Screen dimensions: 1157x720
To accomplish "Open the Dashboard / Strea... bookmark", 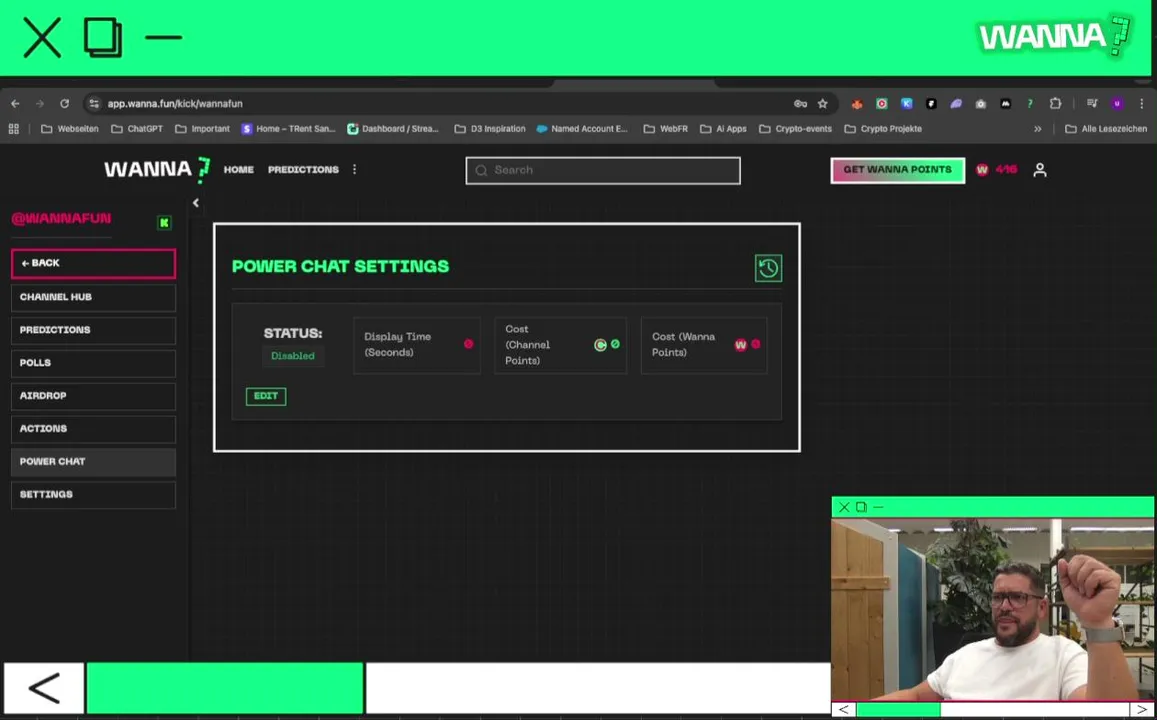I will 393,129.
